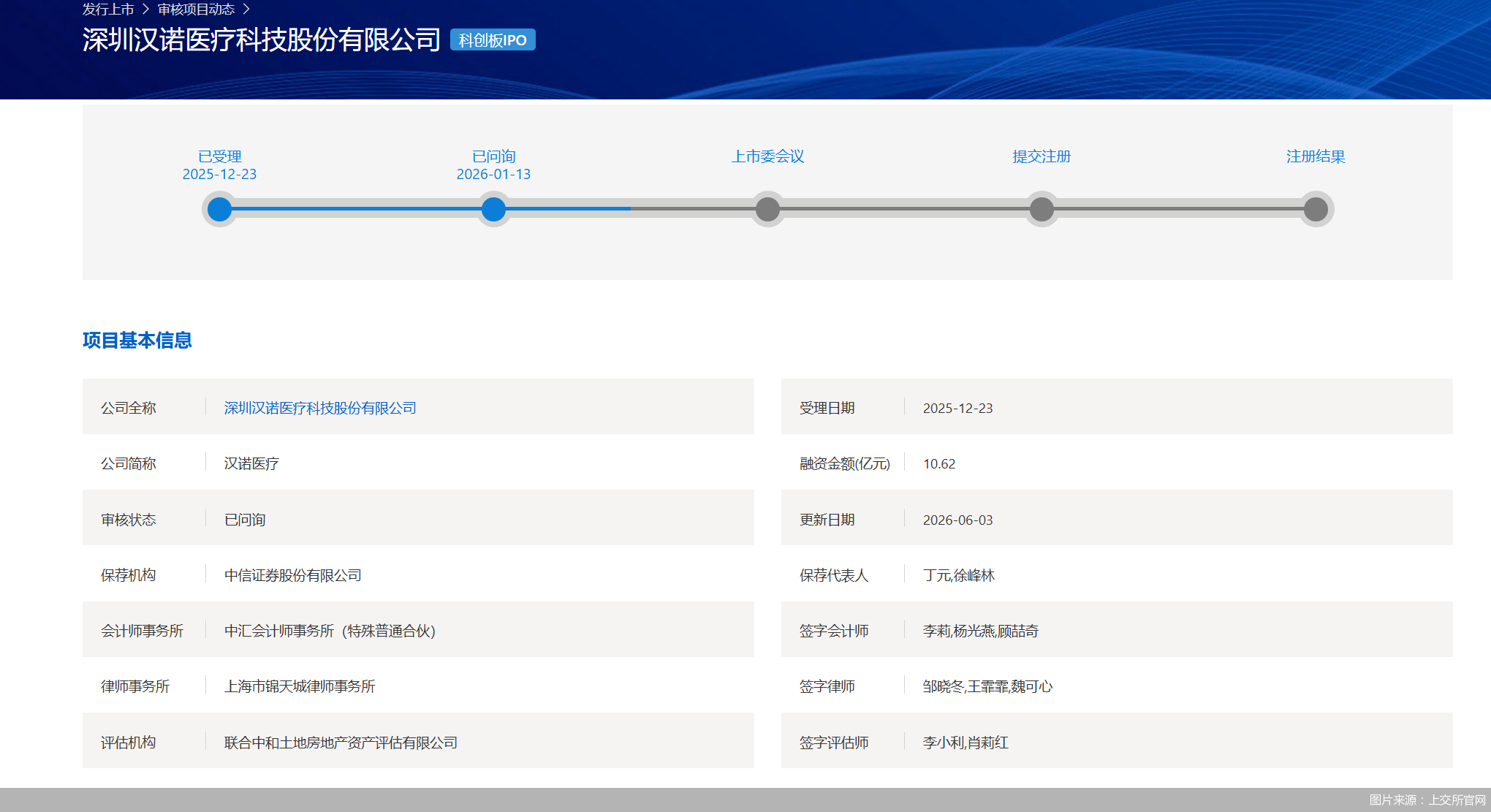Select the 已问询 timeline node dot
The width and height of the screenshot is (1491, 812).
point(493,210)
